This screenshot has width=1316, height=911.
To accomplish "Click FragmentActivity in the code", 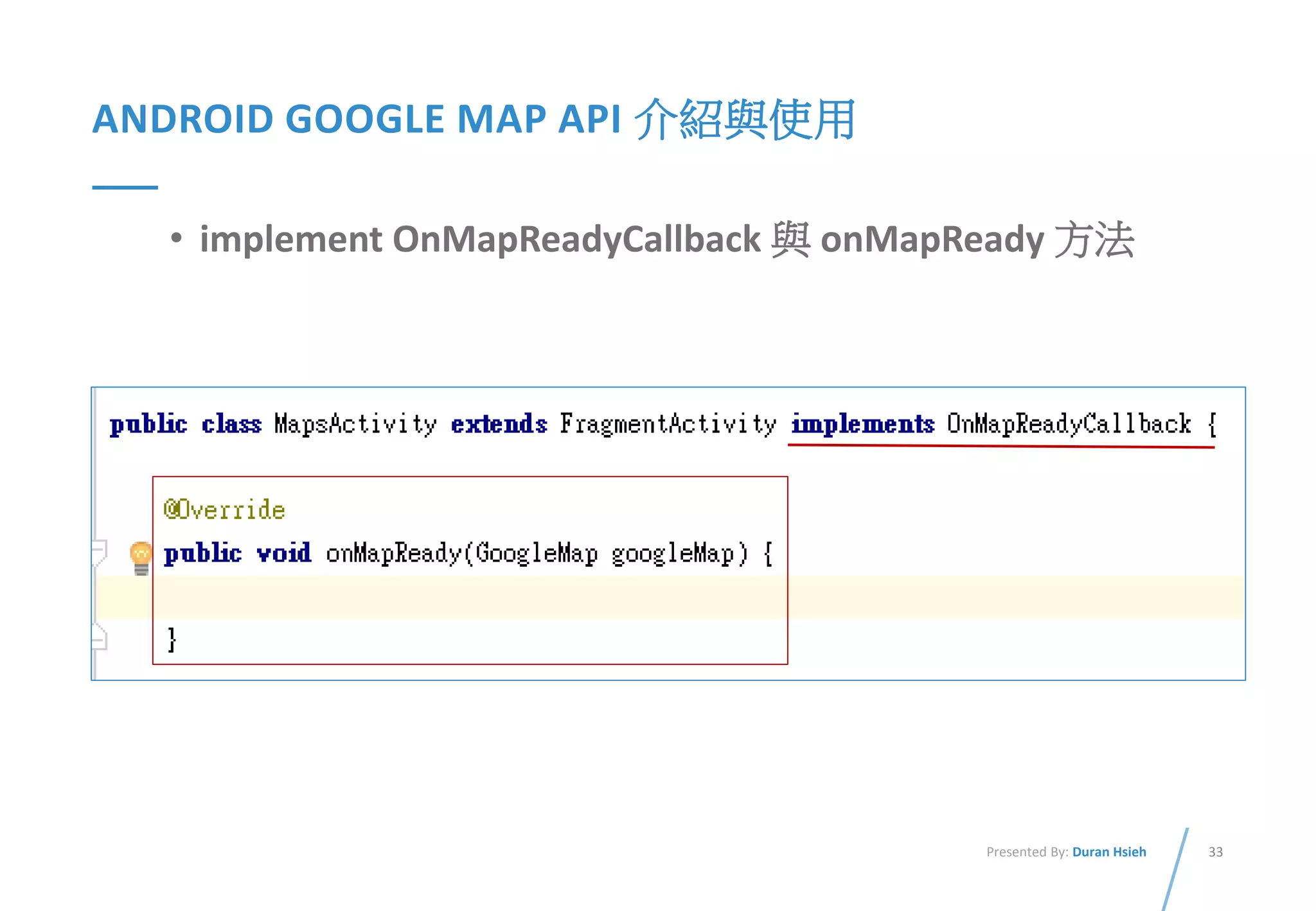I will [668, 424].
